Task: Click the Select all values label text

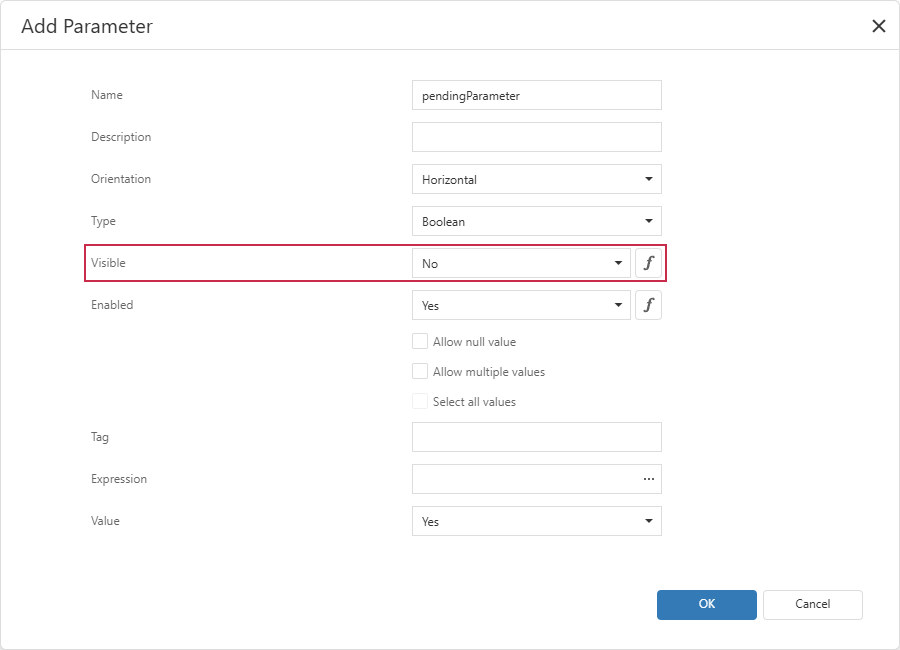Action: (474, 401)
